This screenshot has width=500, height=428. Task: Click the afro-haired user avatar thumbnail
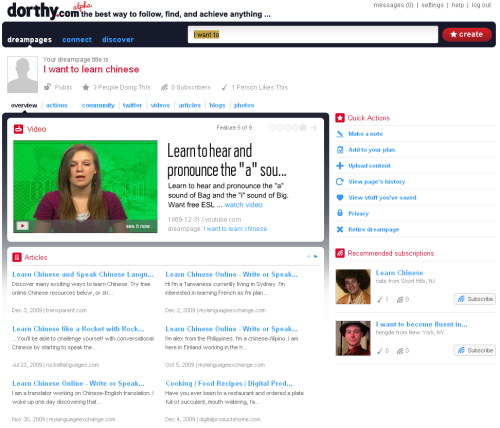click(353, 287)
